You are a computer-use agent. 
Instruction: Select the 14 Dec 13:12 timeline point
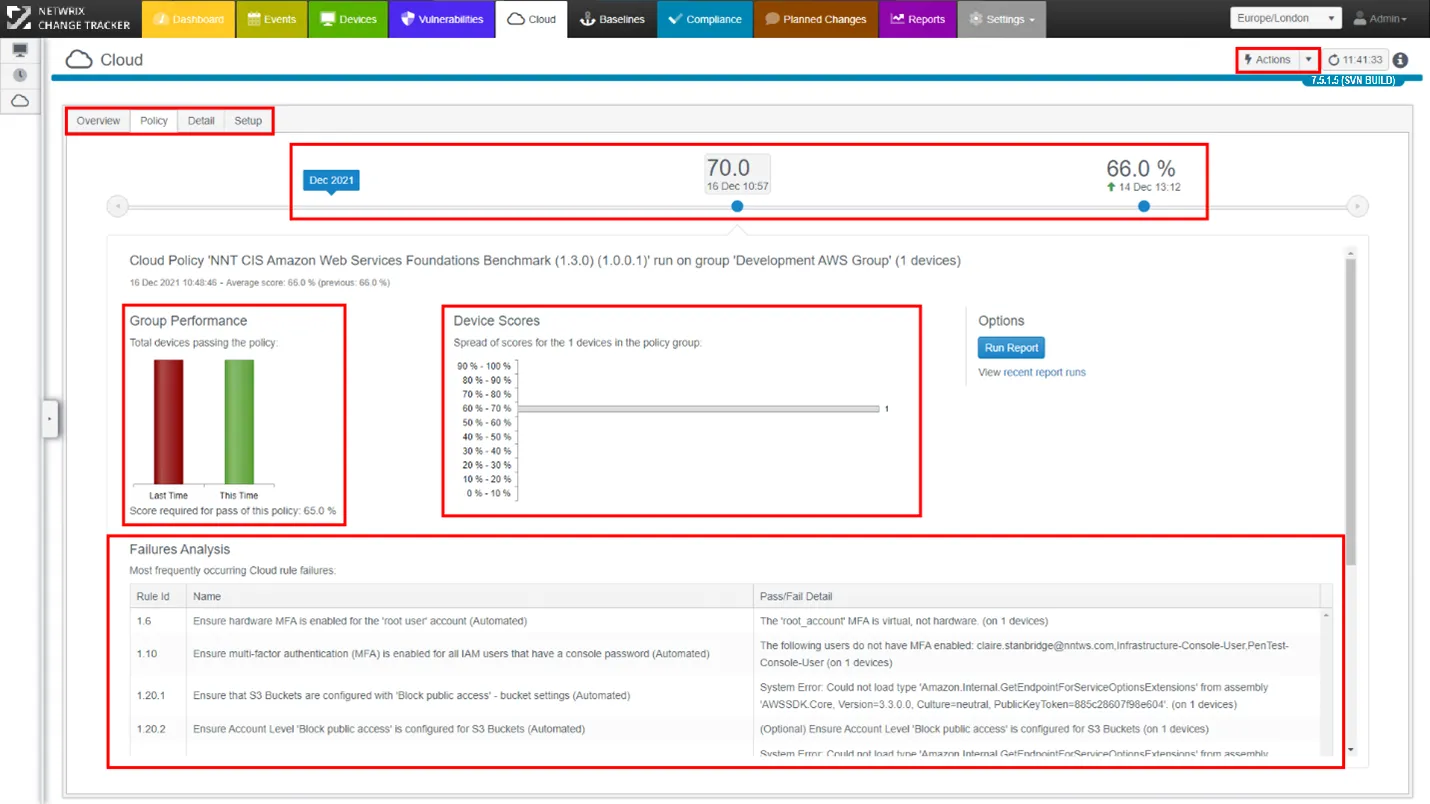tap(1144, 206)
